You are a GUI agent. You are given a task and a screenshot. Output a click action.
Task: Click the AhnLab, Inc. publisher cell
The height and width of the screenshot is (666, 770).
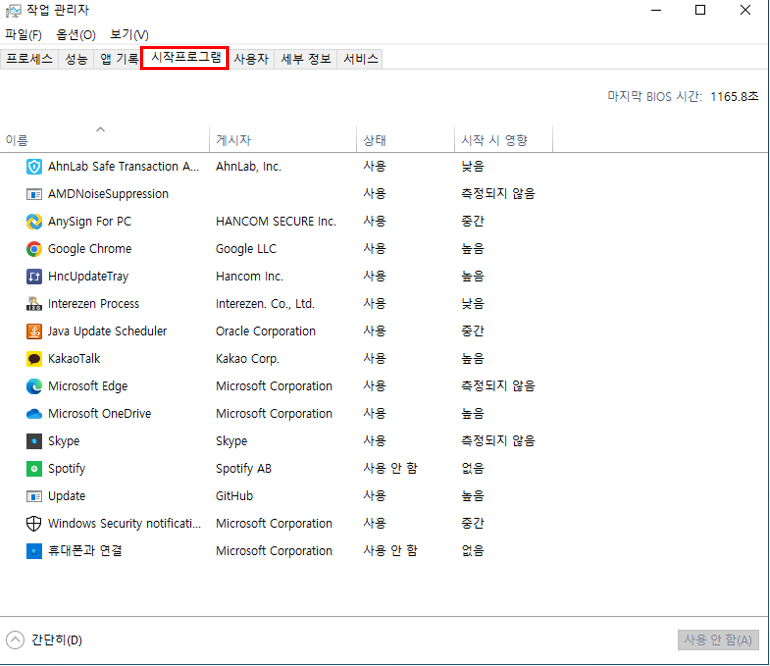(x=248, y=166)
